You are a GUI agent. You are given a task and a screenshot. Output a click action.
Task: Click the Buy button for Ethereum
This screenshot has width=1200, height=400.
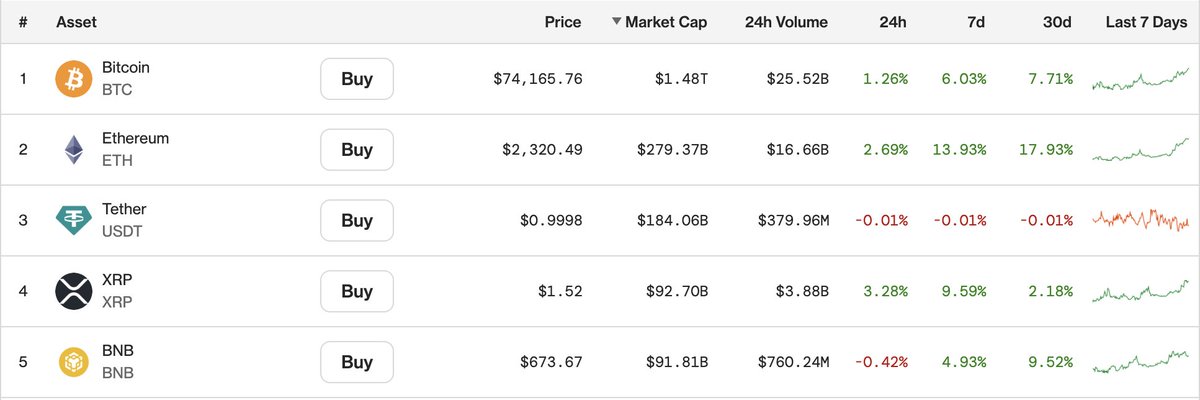coord(357,149)
